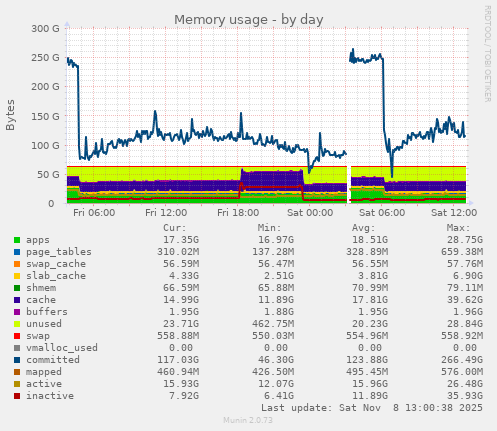Click the 'mapped' legend label
The image size is (497, 431).
click(x=44, y=372)
